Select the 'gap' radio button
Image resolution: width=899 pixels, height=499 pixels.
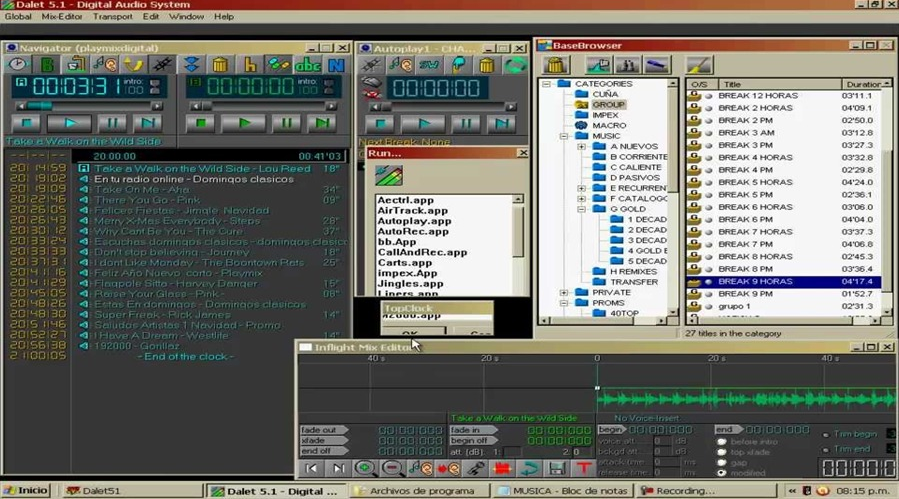point(722,463)
